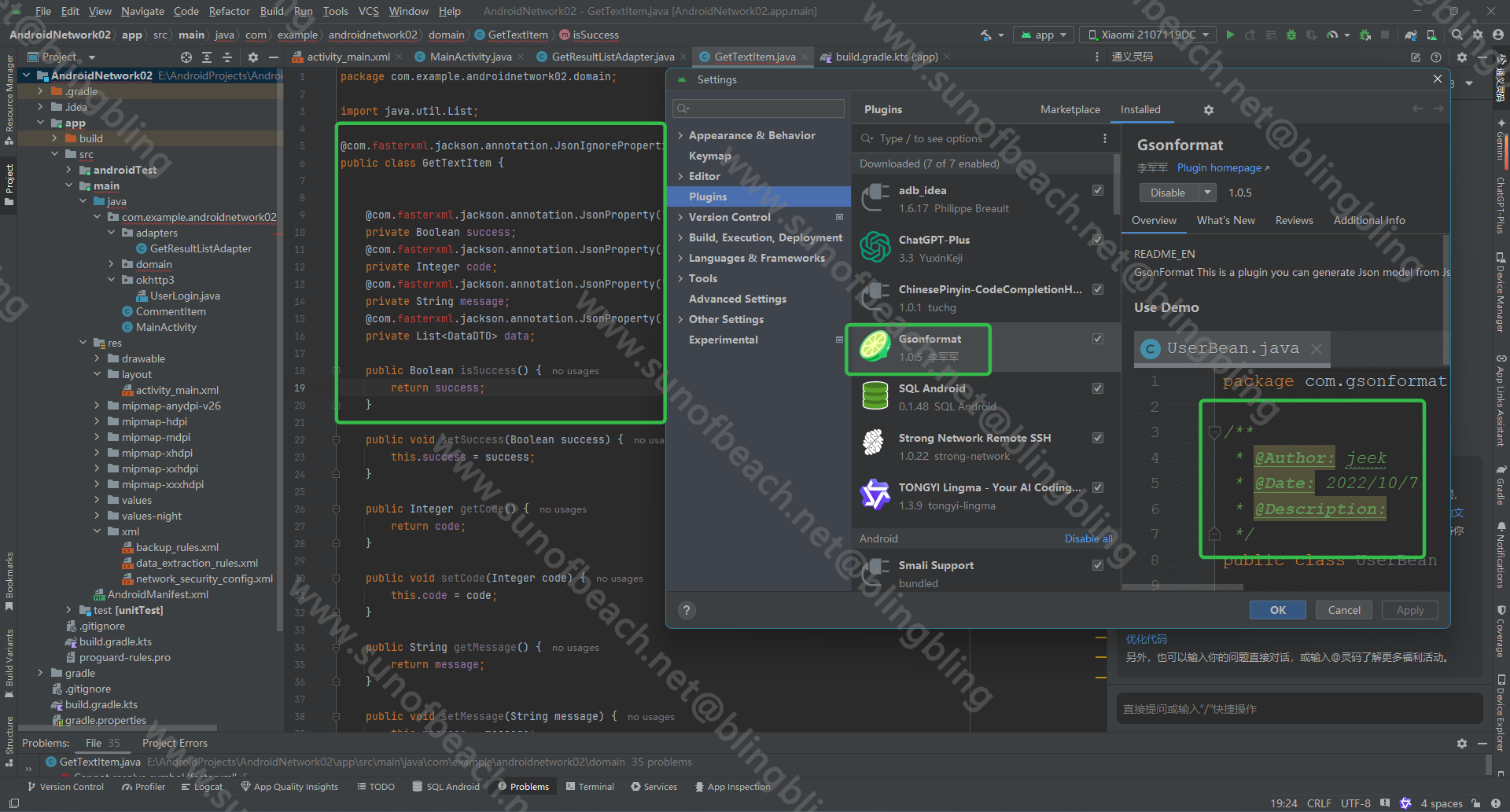The height and width of the screenshot is (812, 1510).
Task: Switch to Marketplace plugins tab
Action: pyautogui.click(x=1070, y=109)
